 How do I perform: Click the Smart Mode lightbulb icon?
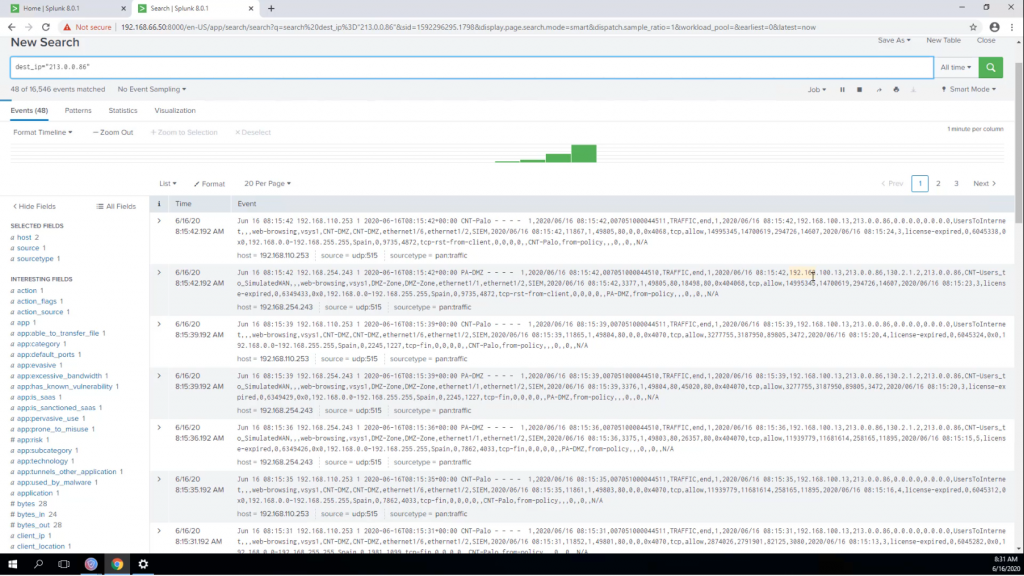point(944,89)
